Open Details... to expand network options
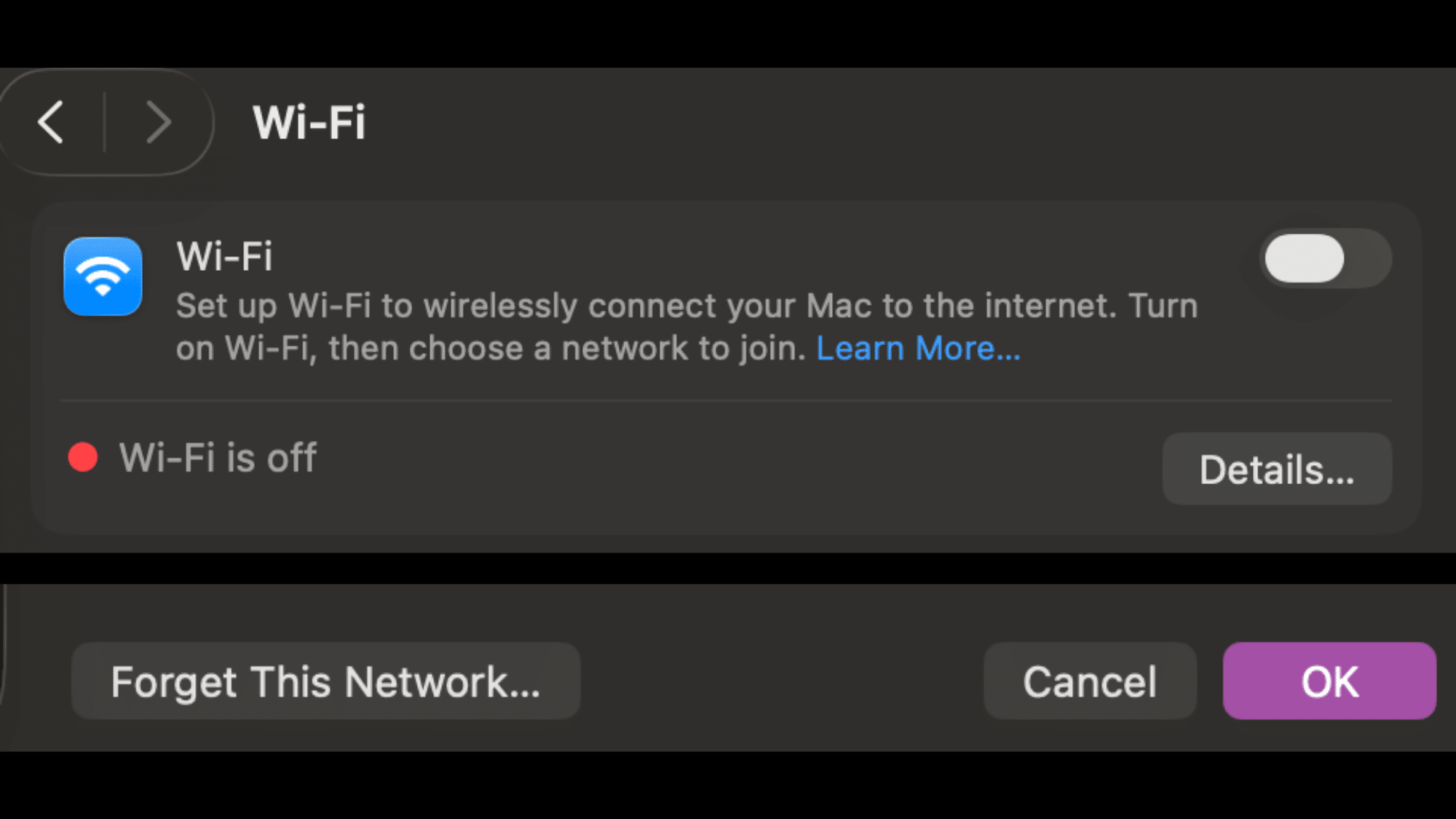 click(1277, 469)
